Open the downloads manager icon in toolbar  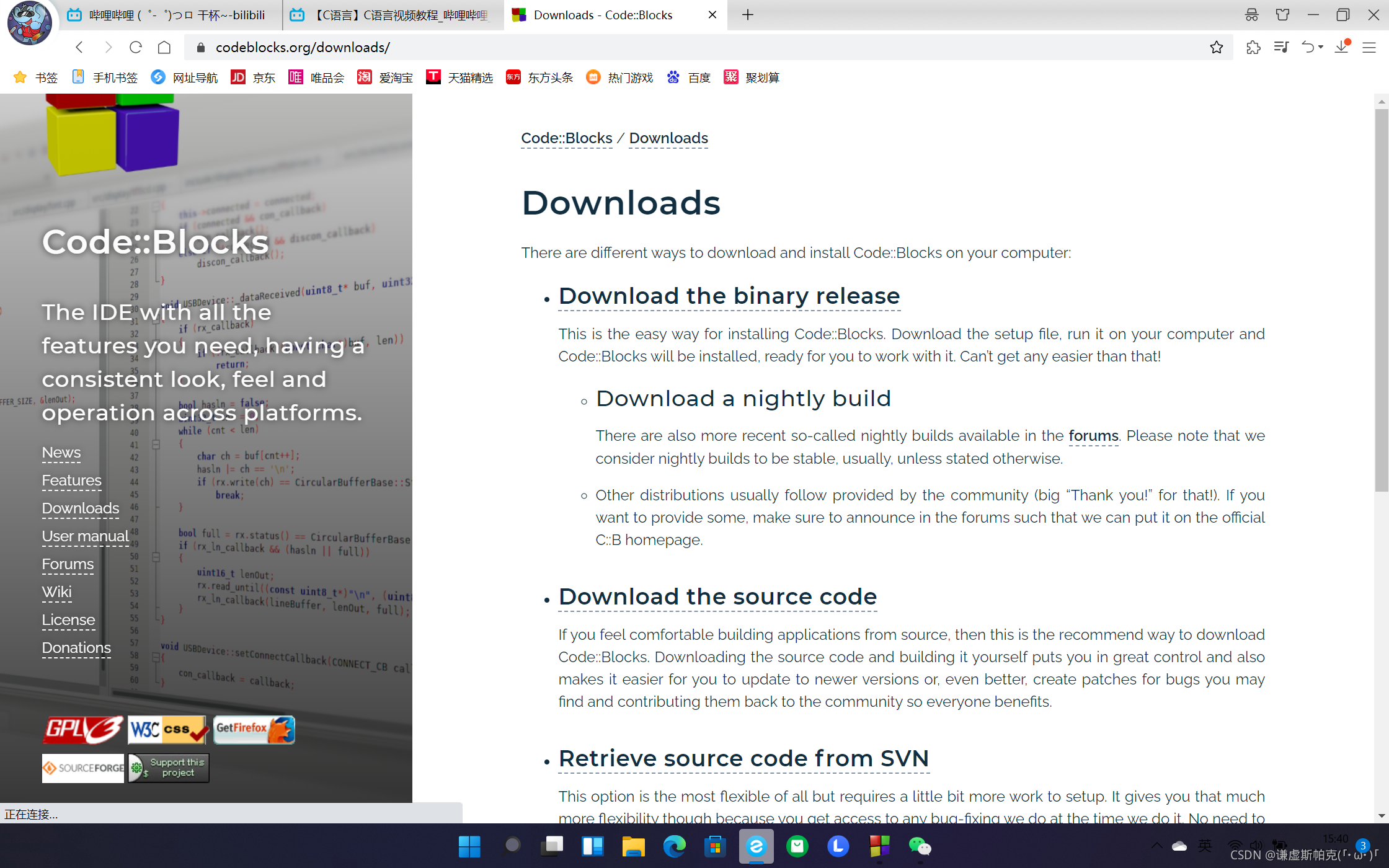point(1342,47)
